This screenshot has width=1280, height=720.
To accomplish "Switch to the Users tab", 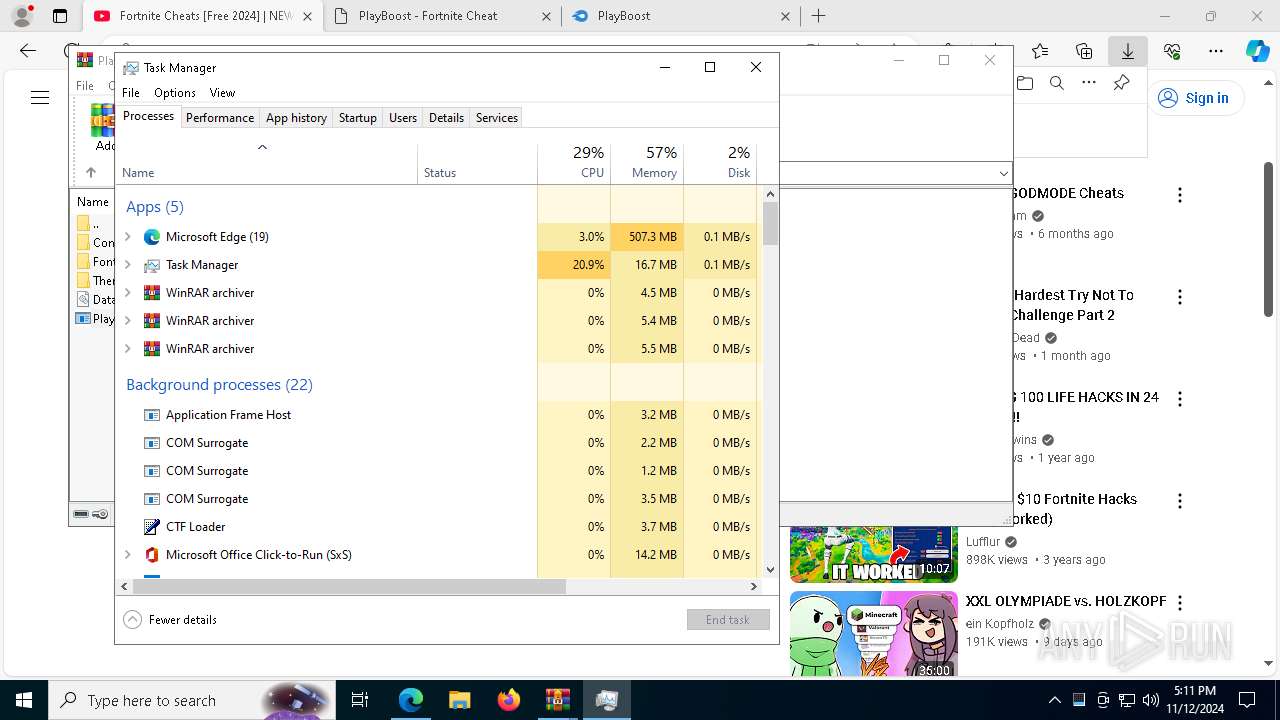I will 403,118.
